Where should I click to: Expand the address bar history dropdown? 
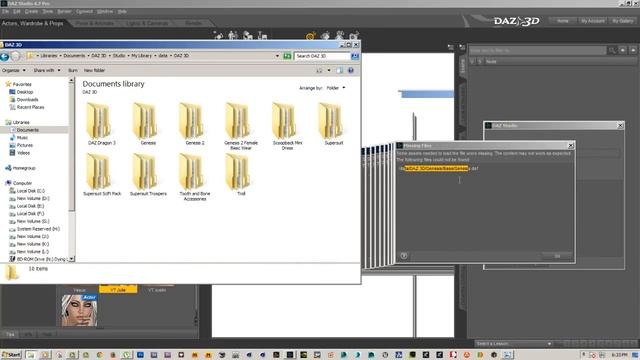(x=278, y=56)
